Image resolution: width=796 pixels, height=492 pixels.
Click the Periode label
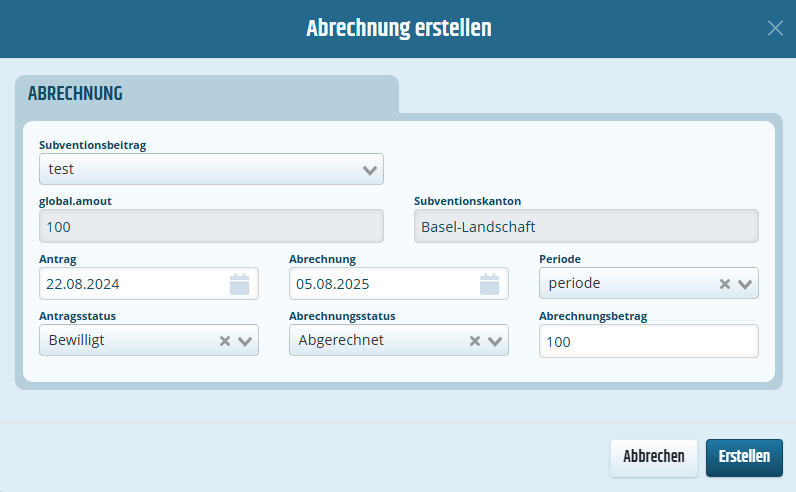(560, 259)
